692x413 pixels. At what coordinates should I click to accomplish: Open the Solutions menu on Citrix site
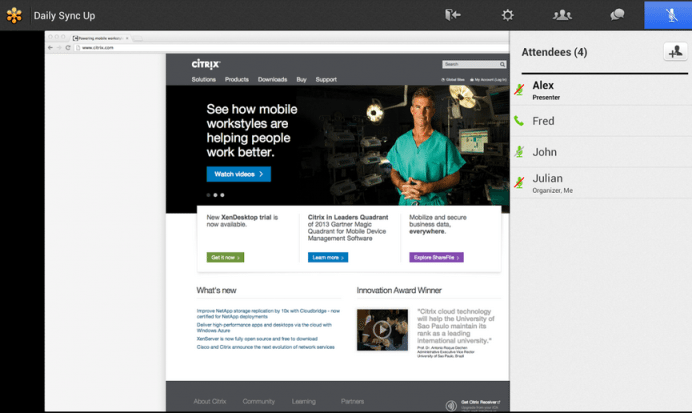203,79
